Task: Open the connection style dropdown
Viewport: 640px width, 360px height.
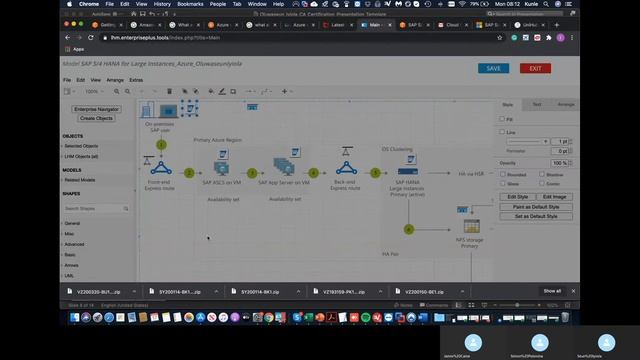Action: coord(250,91)
